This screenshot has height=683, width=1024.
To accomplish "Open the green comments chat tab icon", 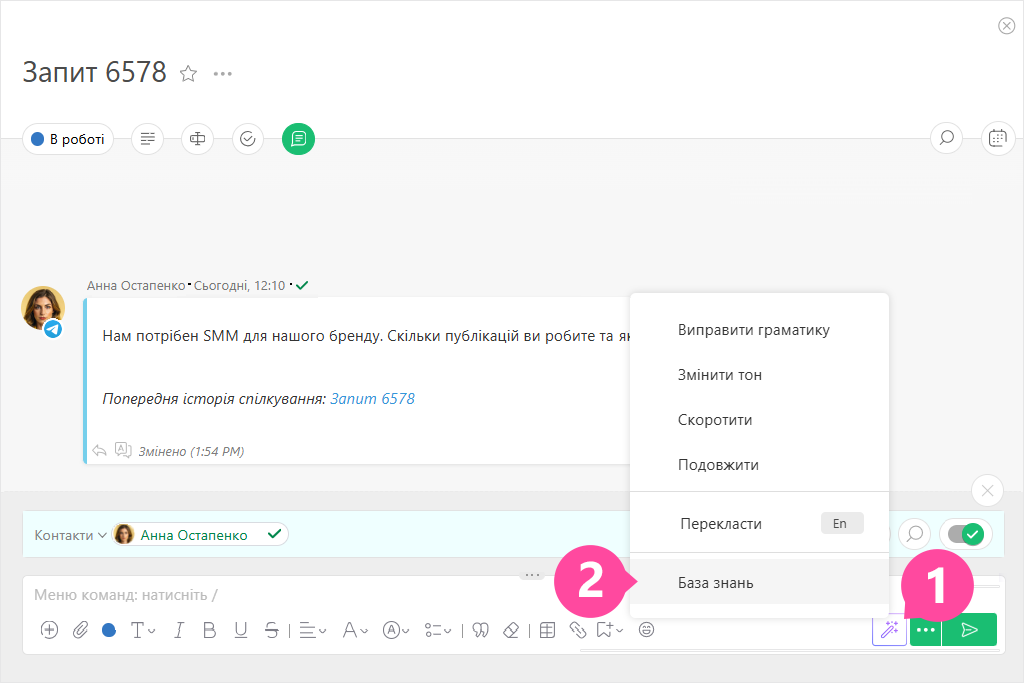I will 298,139.
